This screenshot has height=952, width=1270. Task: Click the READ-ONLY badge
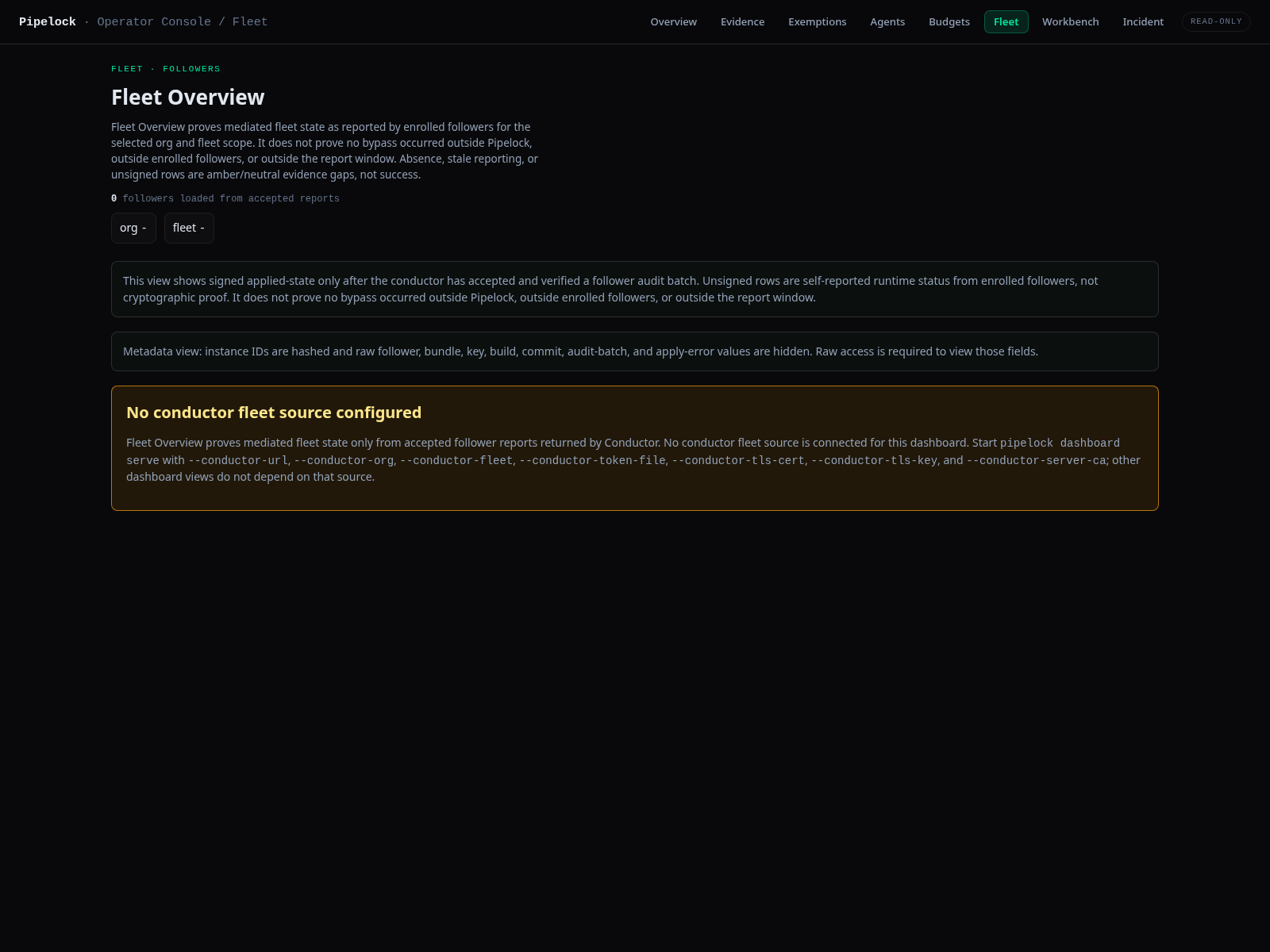(x=1215, y=22)
